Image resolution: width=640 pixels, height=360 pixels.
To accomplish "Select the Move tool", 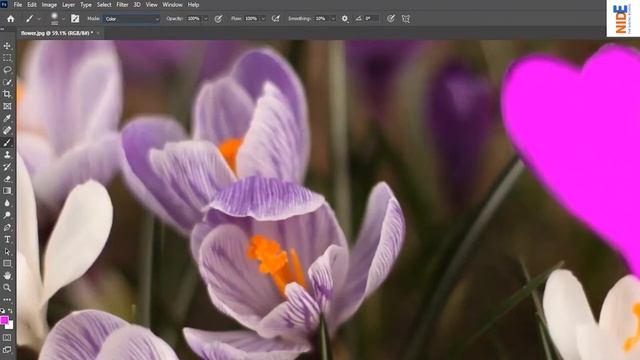I will tap(7, 46).
